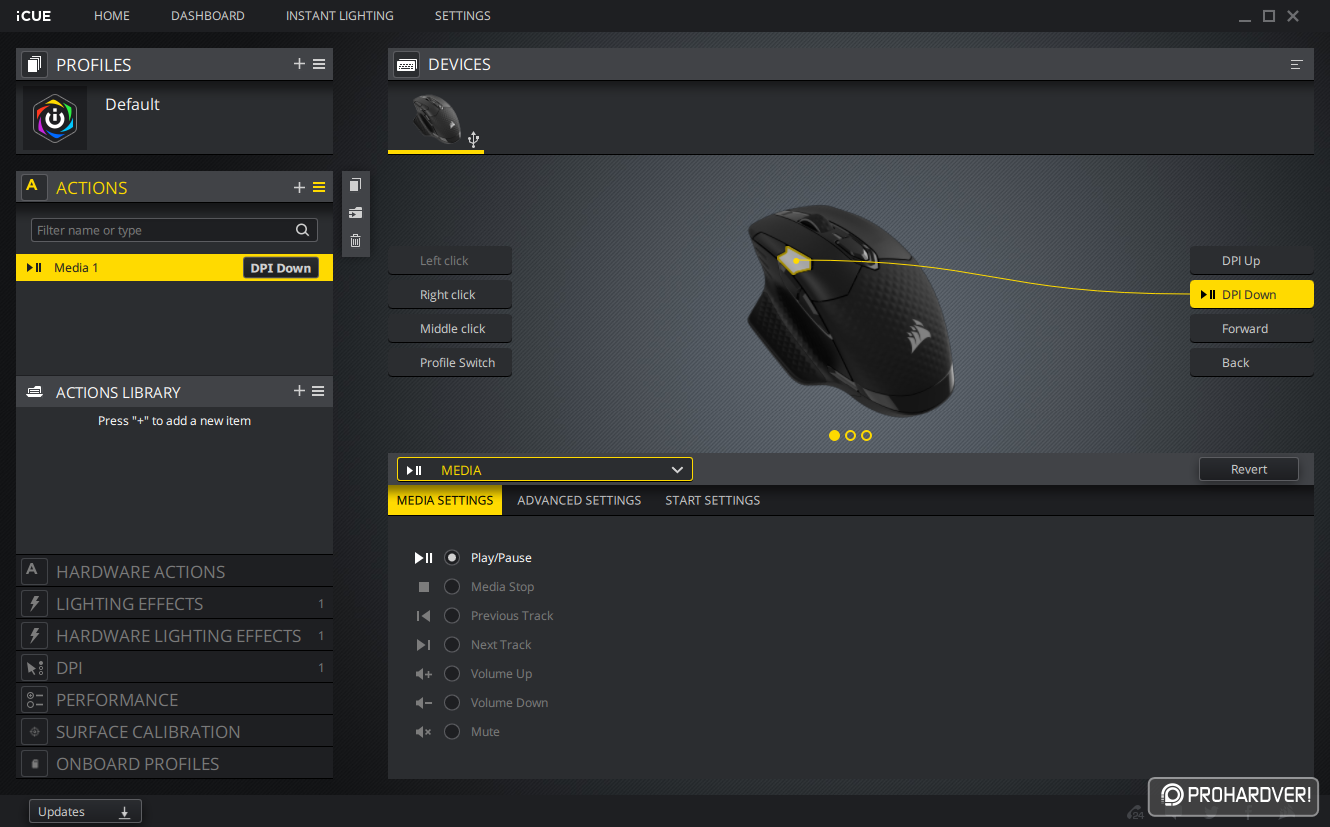Select the DPI Up mouse button
Viewport: 1330px width, 827px height.
[x=1251, y=261]
